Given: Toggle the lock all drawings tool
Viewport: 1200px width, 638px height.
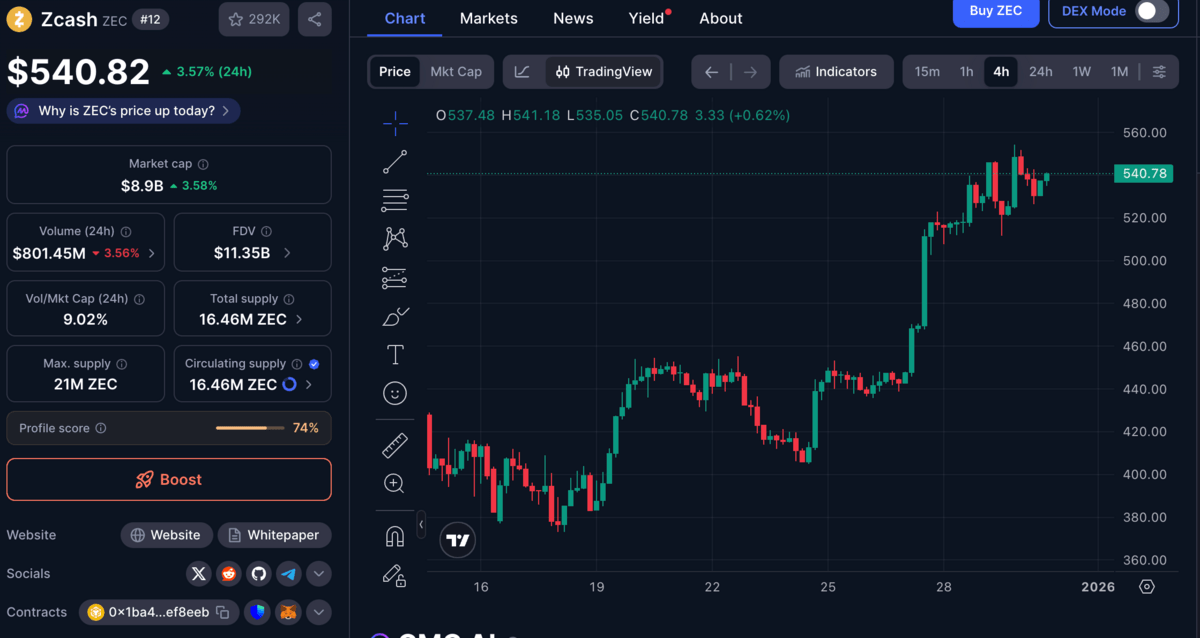Looking at the screenshot, I should [x=395, y=576].
